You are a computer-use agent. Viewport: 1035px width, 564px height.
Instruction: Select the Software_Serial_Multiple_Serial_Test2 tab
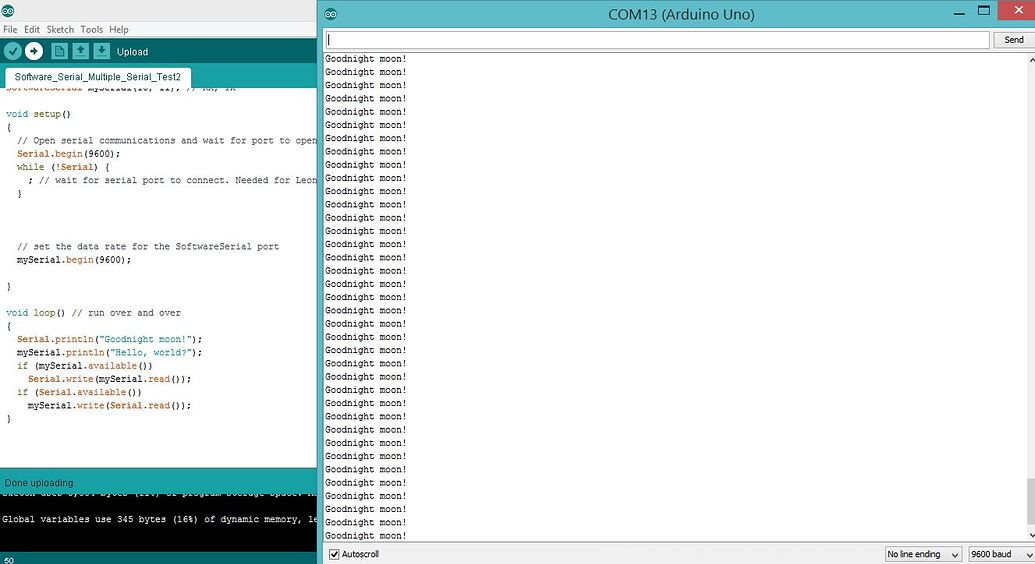pos(98,77)
